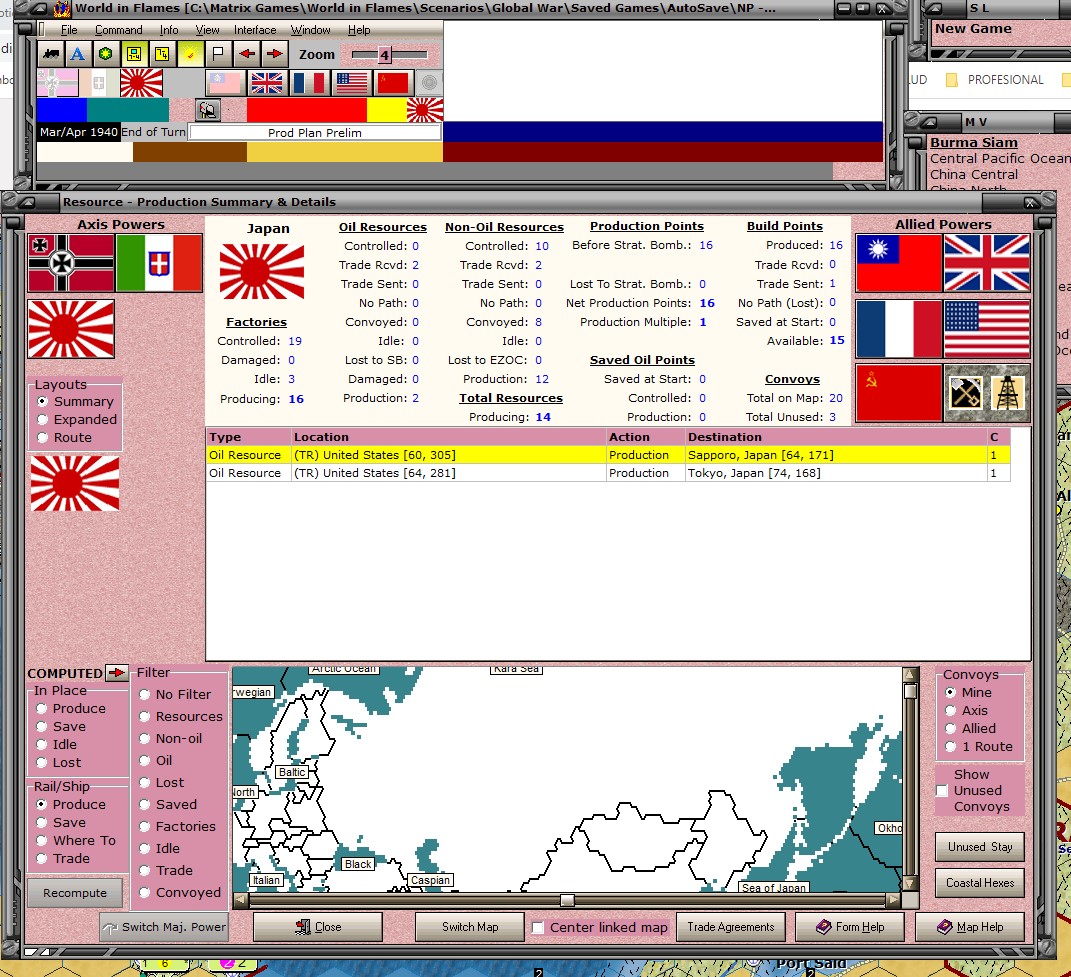This screenshot has height=977, width=1071.
Task: Open the Info menu
Action: pyautogui.click(x=169, y=30)
